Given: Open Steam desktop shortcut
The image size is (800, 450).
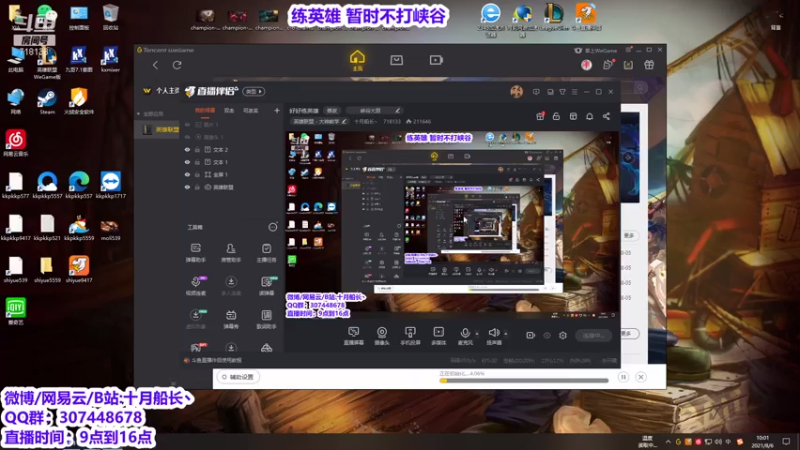Looking at the screenshot, I should point(47,102).
